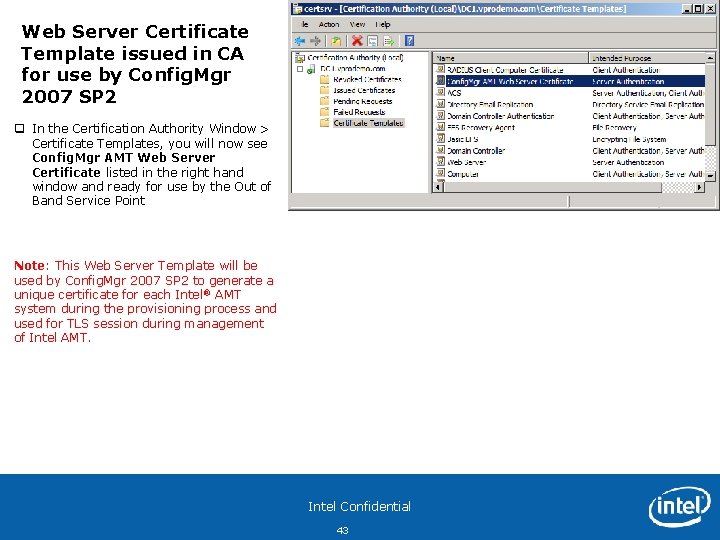The image size is (720, 540).
Task: Click the vertical scrollbar thumb
Action: pyautogui.click(x=710, y=105)
